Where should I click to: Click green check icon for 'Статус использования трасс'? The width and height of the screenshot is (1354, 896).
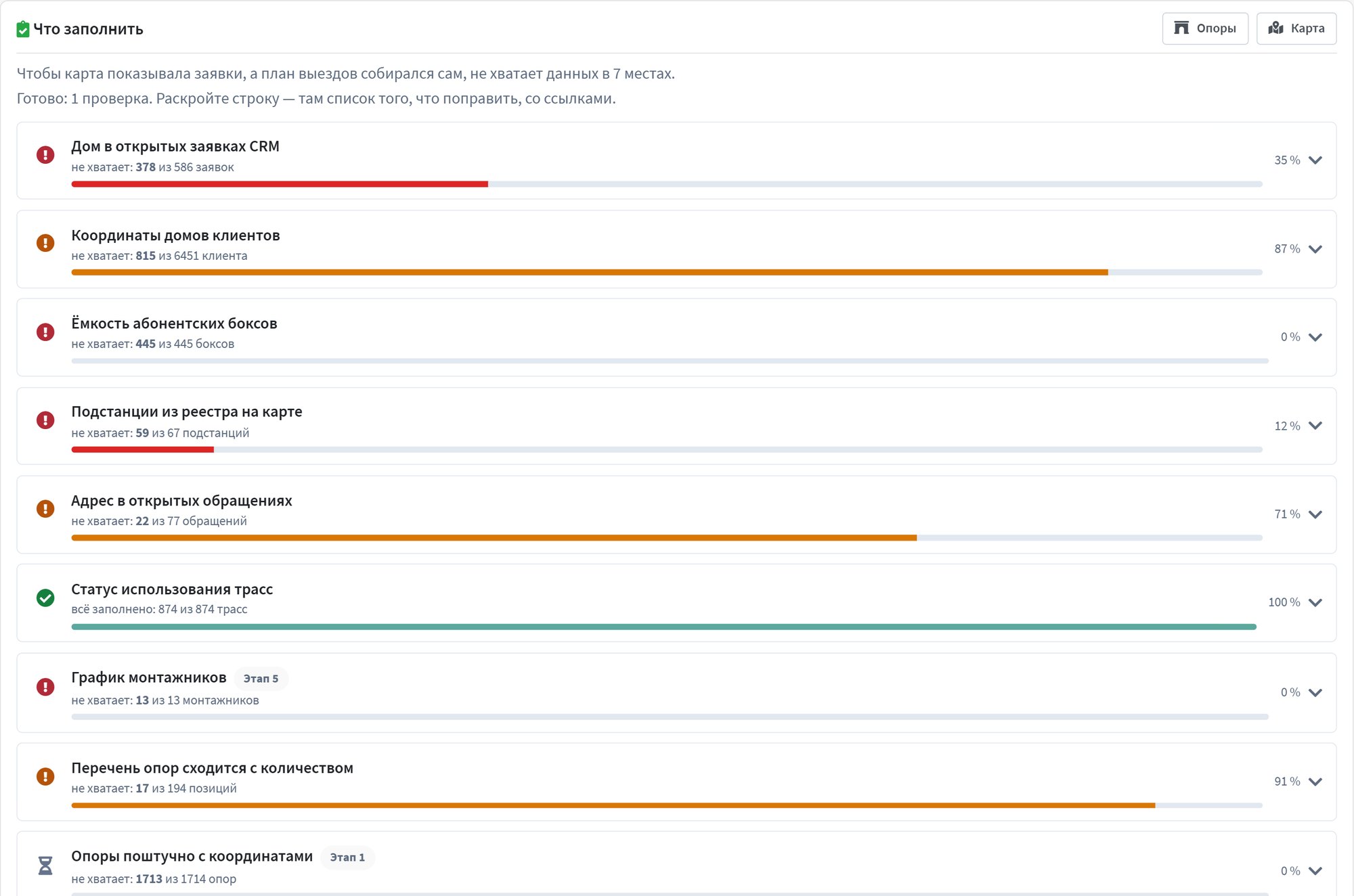(x=45, y=598)
